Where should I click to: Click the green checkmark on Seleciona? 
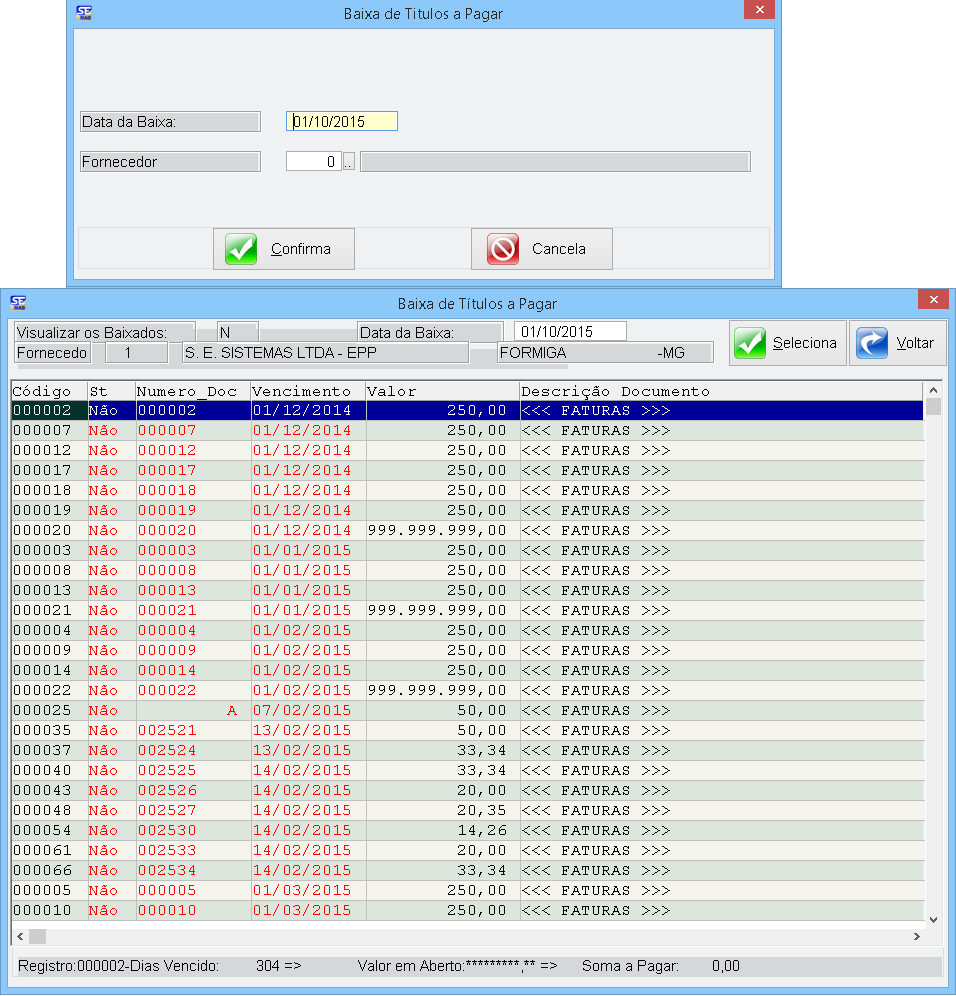point(750,343)
